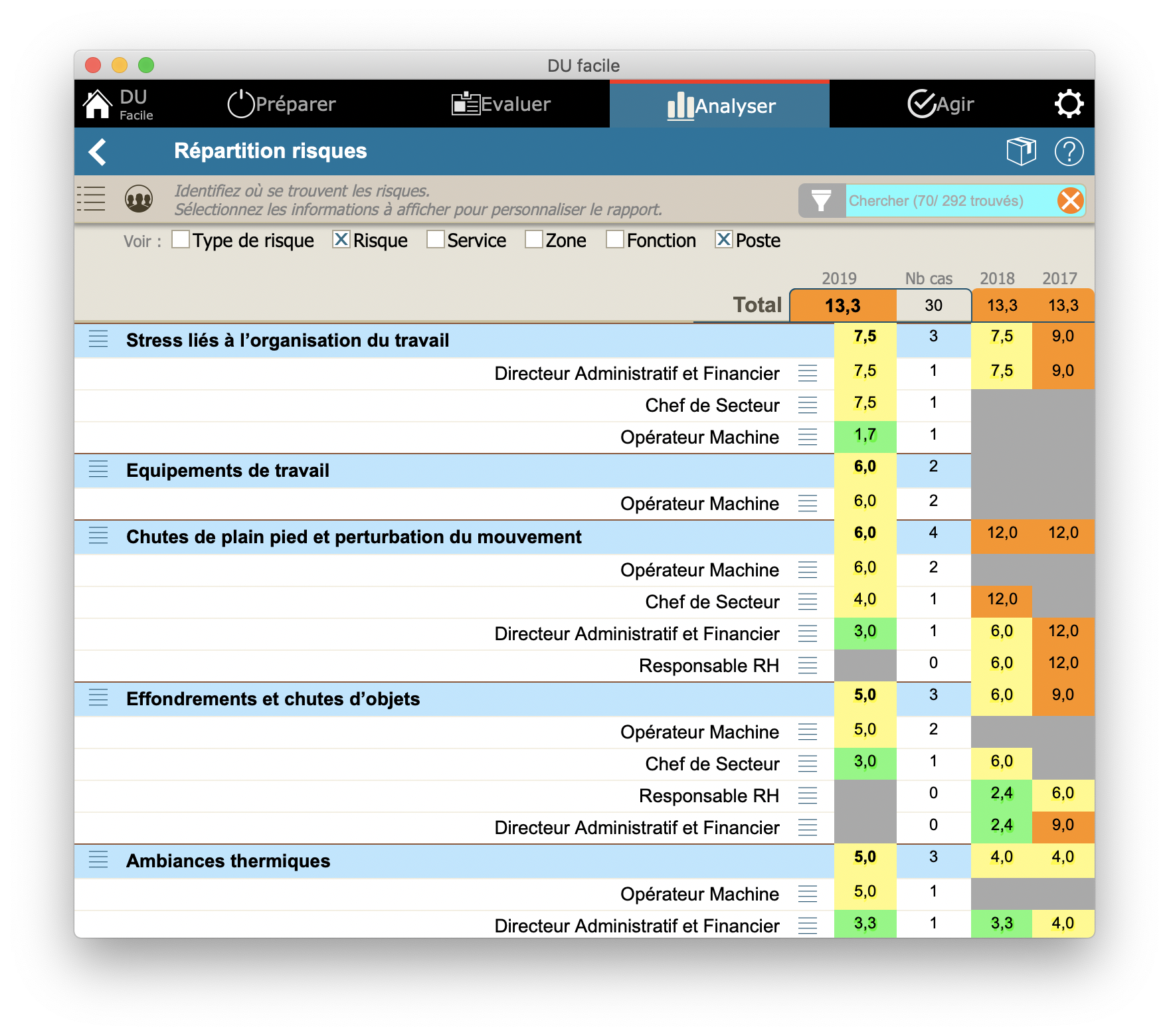1169x1036 pixels.
Task: Switch to Agir tab
Action: 941,104
